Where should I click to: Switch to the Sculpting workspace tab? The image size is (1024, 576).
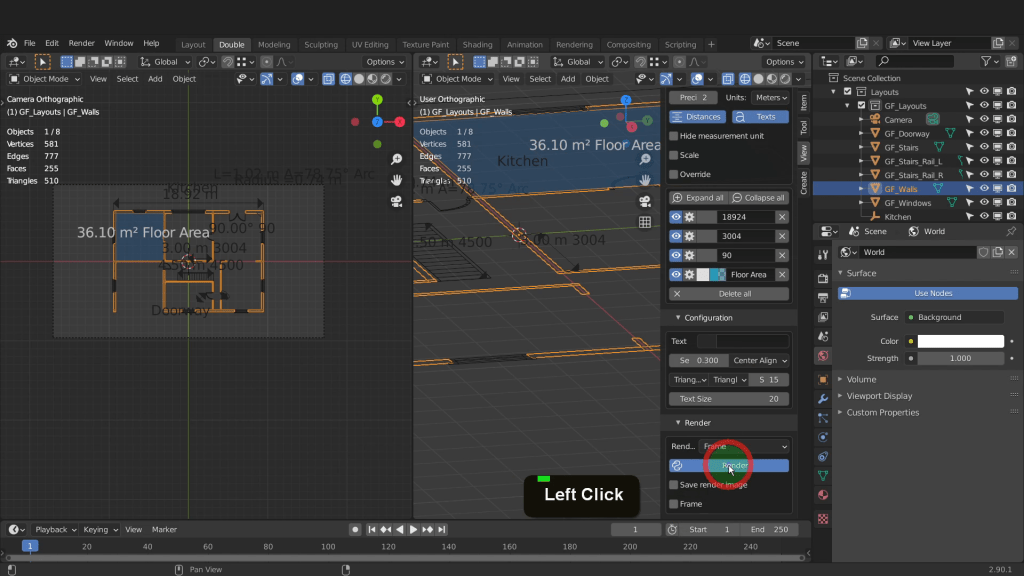click(321, 44)
